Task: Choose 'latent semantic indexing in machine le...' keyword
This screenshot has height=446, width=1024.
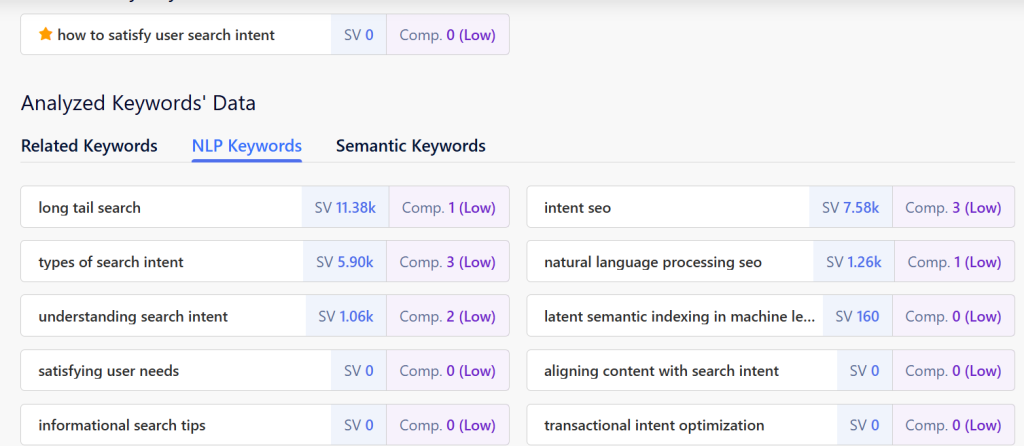Action: coord(679,316)
